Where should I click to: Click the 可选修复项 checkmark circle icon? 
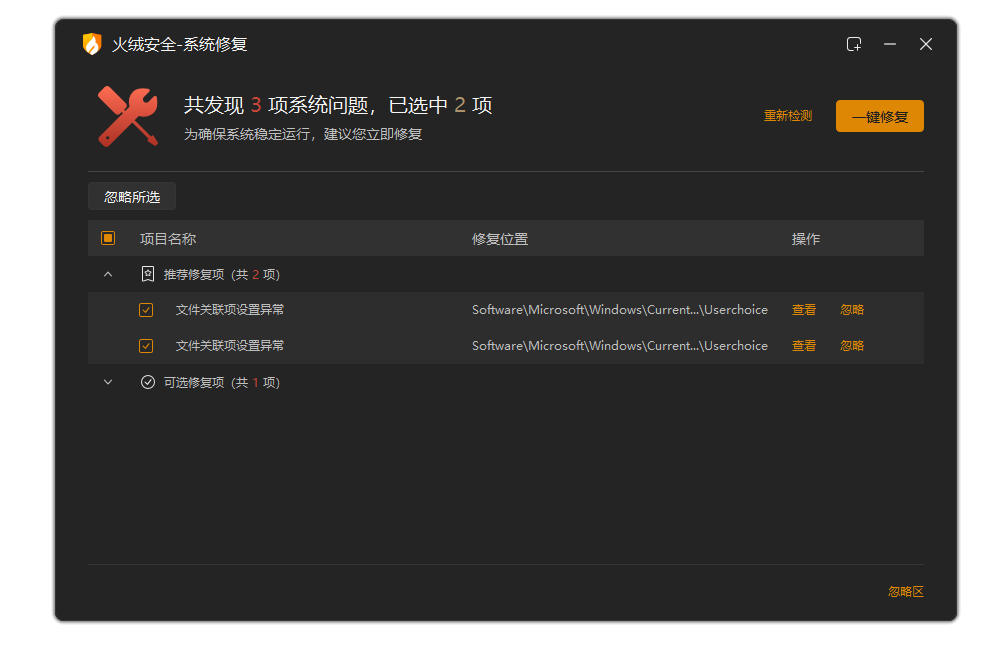pyautogui.click(x=147, y=382)
